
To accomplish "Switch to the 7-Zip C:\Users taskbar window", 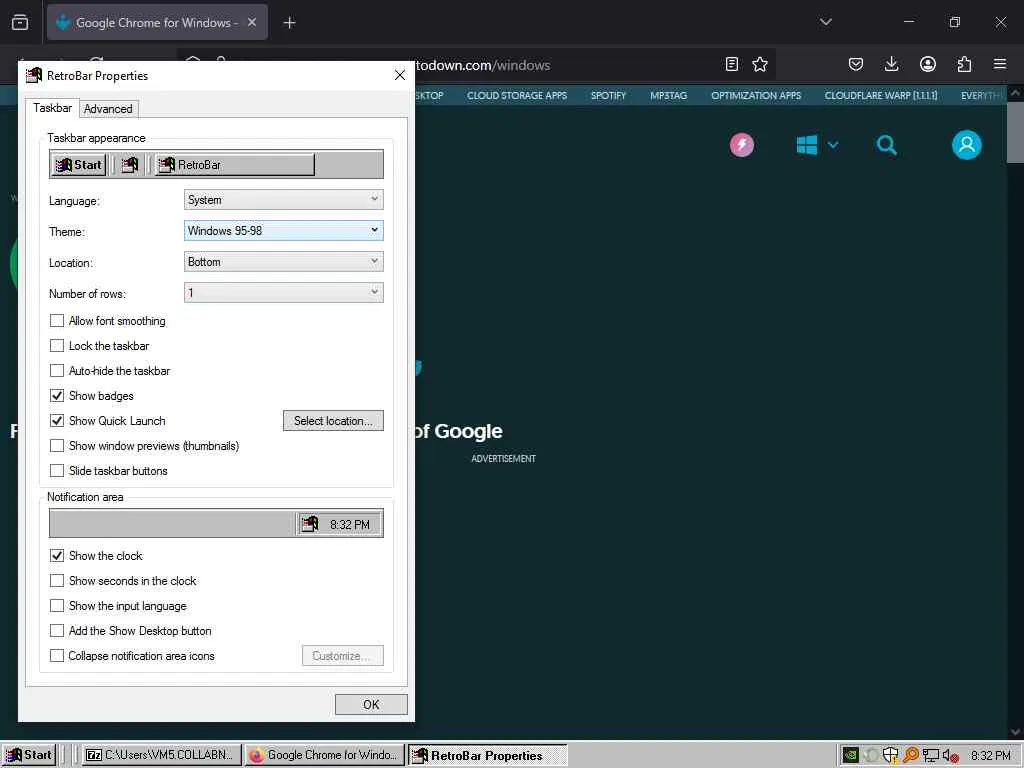I will (162, 755).
